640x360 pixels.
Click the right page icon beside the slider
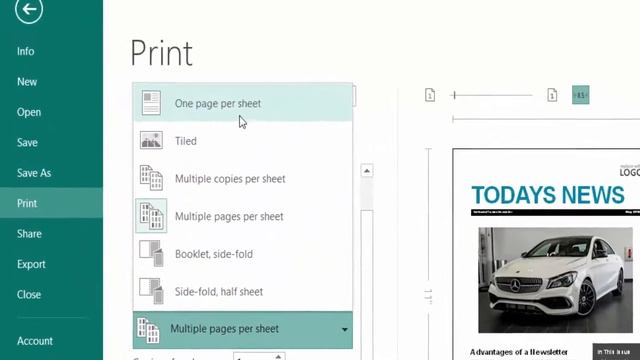[552, 95]
